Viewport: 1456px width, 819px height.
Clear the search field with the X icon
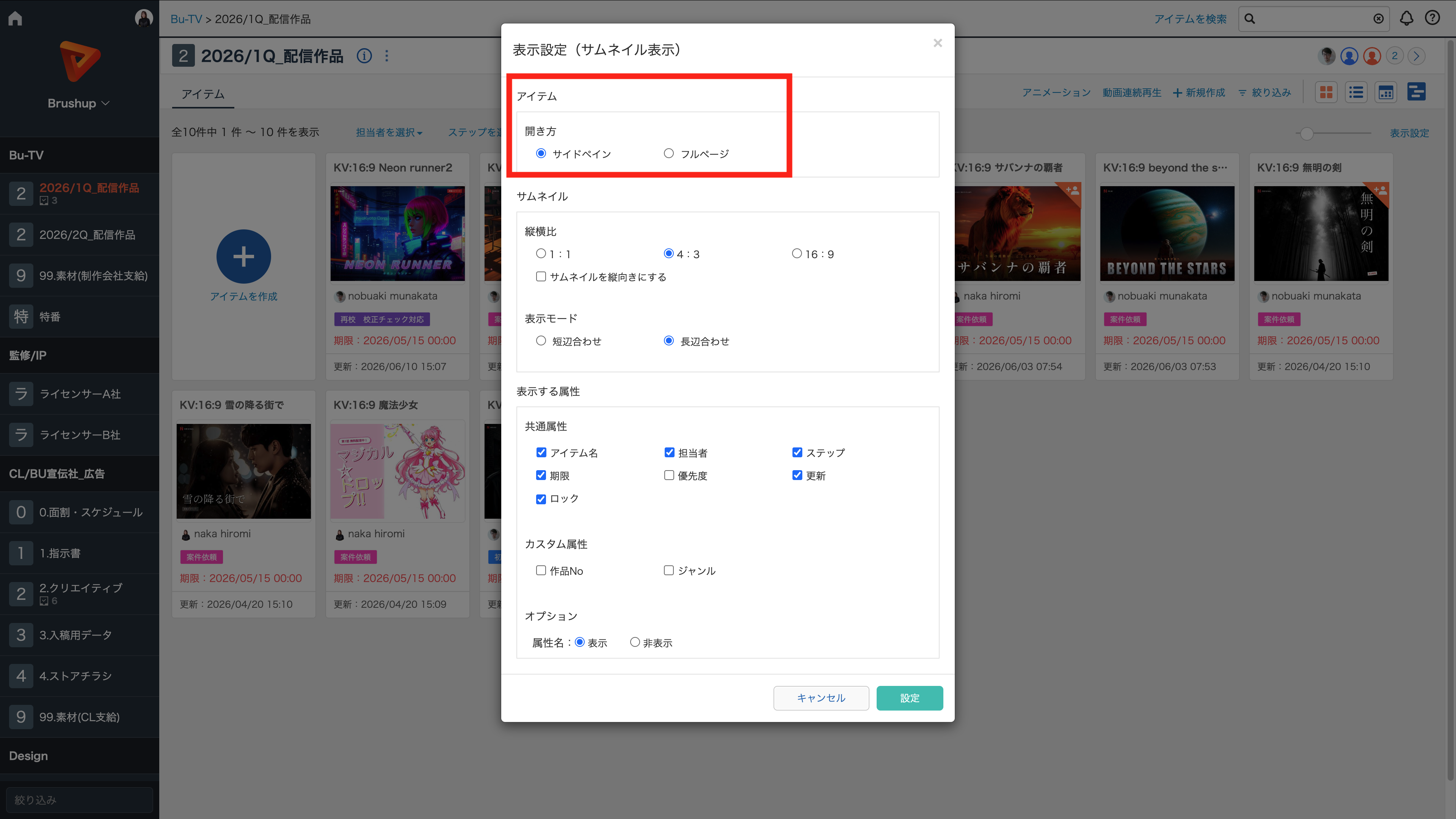tap(1379, 19)
